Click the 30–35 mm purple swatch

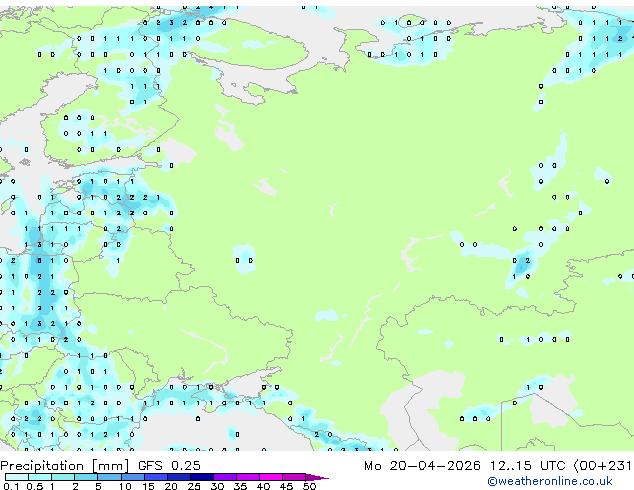[x=224, y=477]
